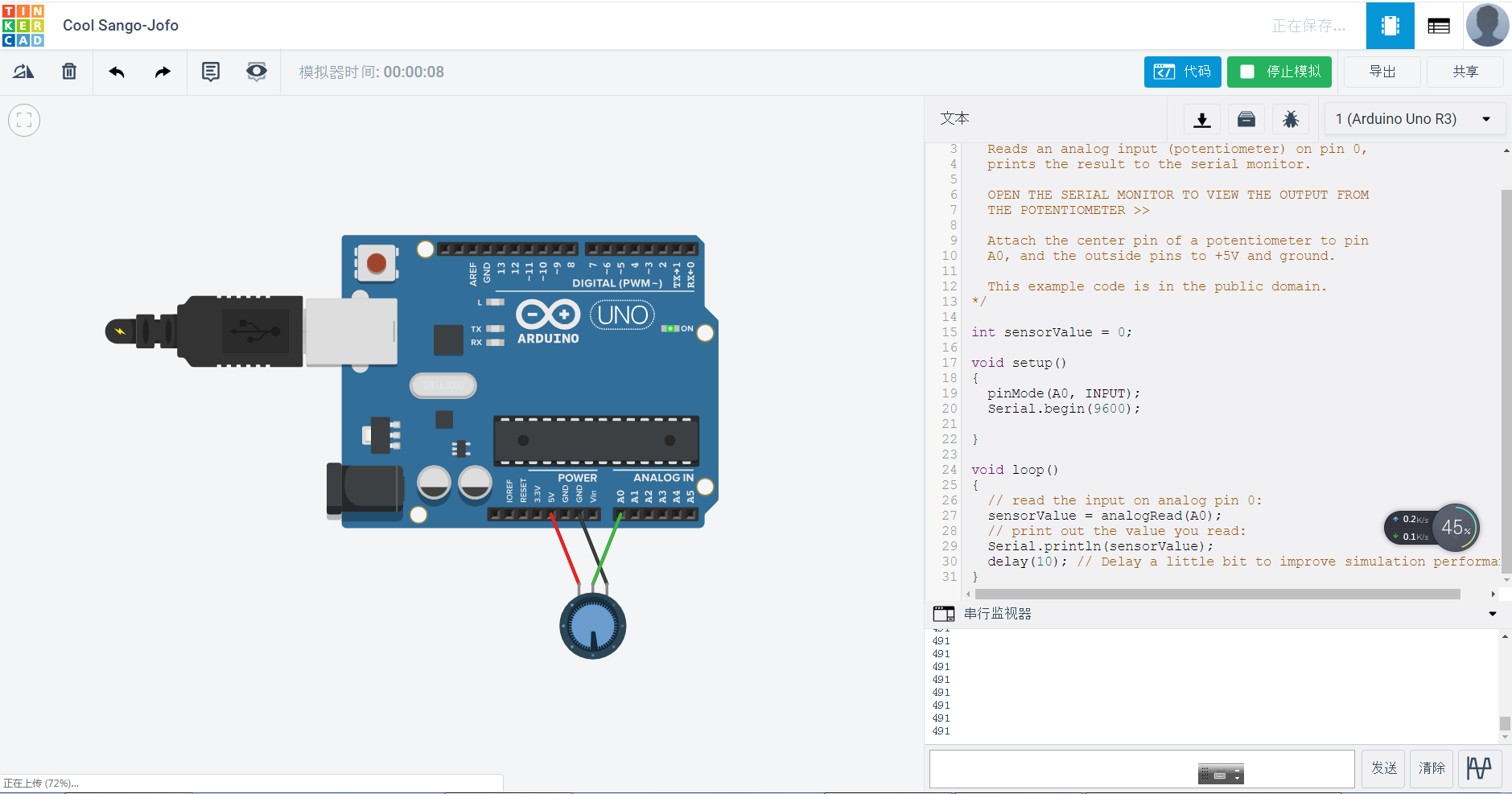Screen dimensions: 1512x794
Task: Switch to component list view tab
Action: pyautogui.click(x=1439, y=26)
